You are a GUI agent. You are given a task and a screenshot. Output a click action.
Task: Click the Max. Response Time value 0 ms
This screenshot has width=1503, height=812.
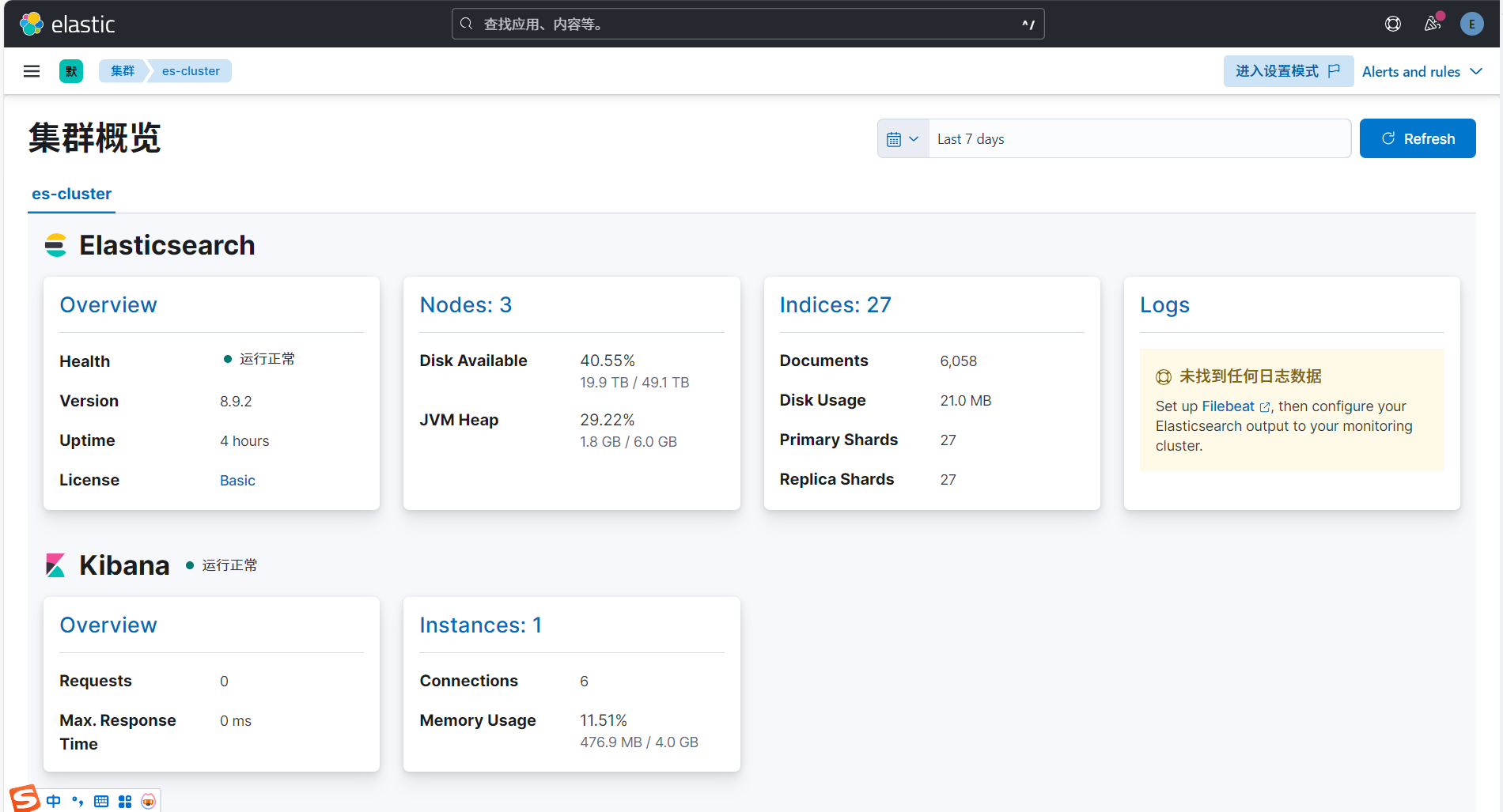[236, 721]
